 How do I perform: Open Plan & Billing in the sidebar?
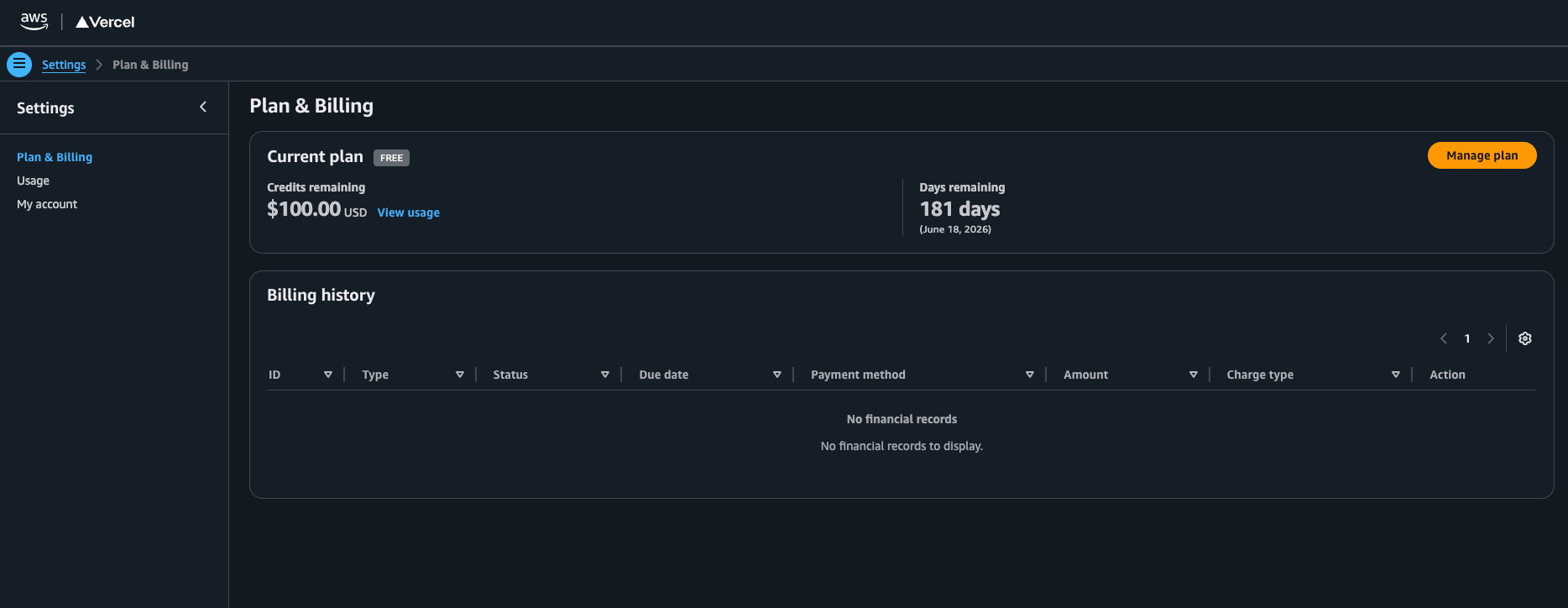pyautogui.click(x=55, y=157)
